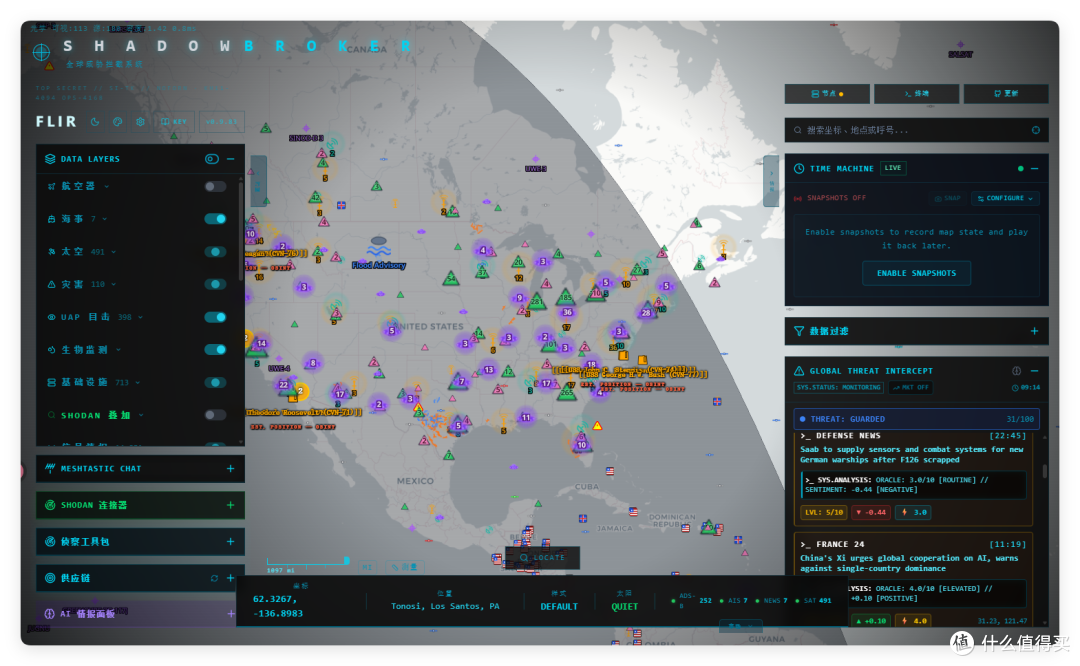Expand the UAP 目击 398 chevron
The width and height of the screenshot is (1080, 666).
(x=141, y=318)
